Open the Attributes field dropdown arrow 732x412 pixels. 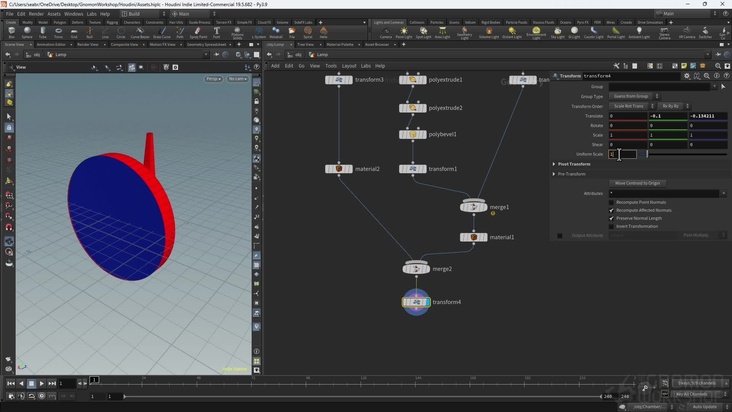(x=723, y=193)
